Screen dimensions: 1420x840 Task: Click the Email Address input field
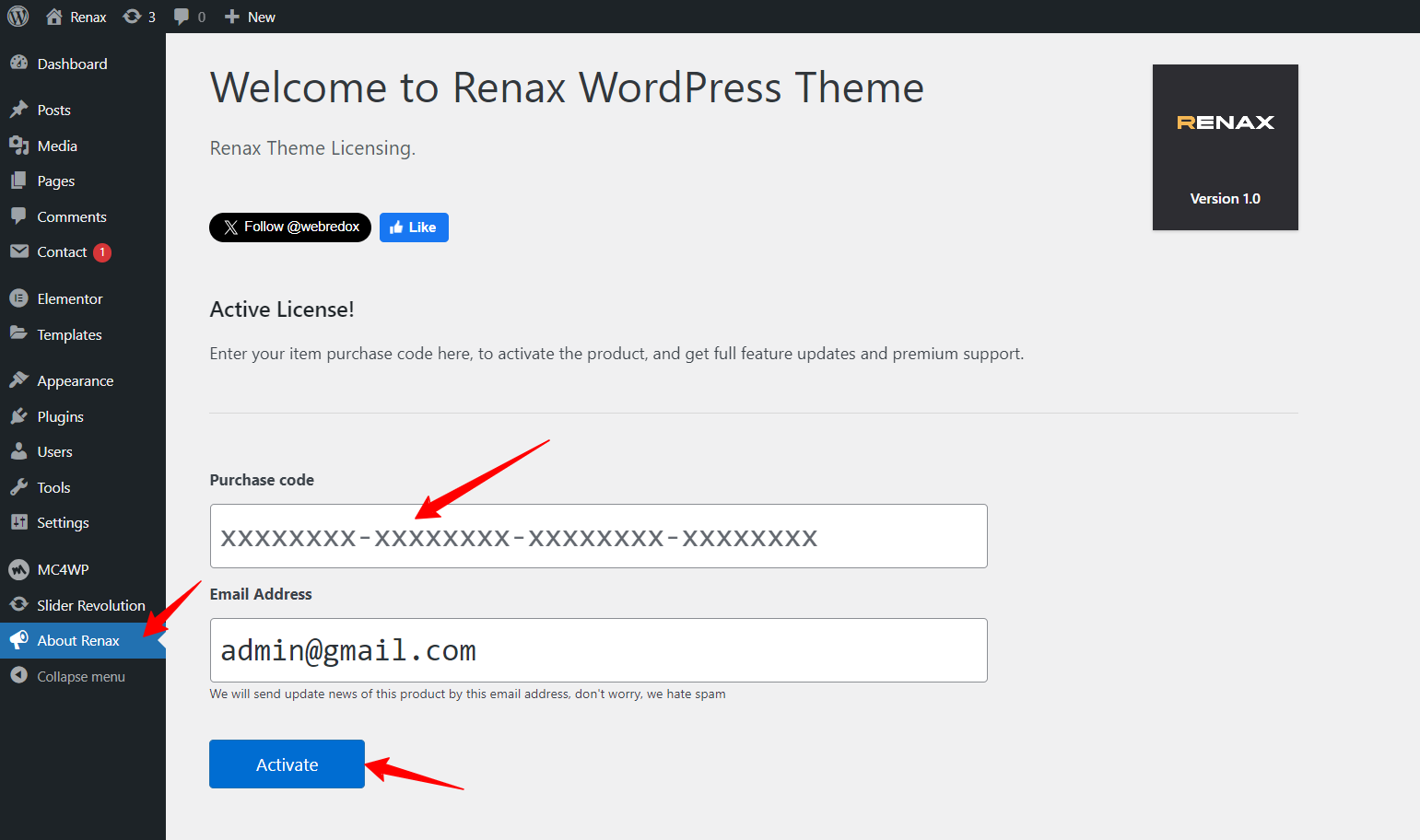point(599,650)
